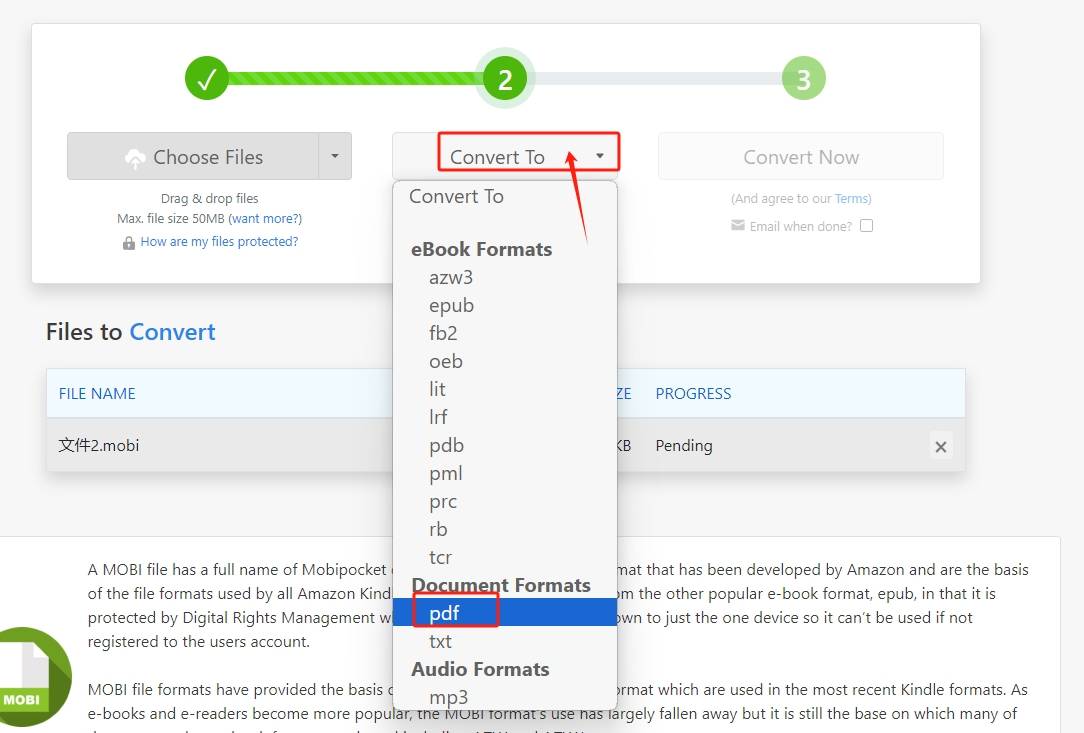Open the 'want more?' file size link
The image size is (1084, 733).
point(265,218)
